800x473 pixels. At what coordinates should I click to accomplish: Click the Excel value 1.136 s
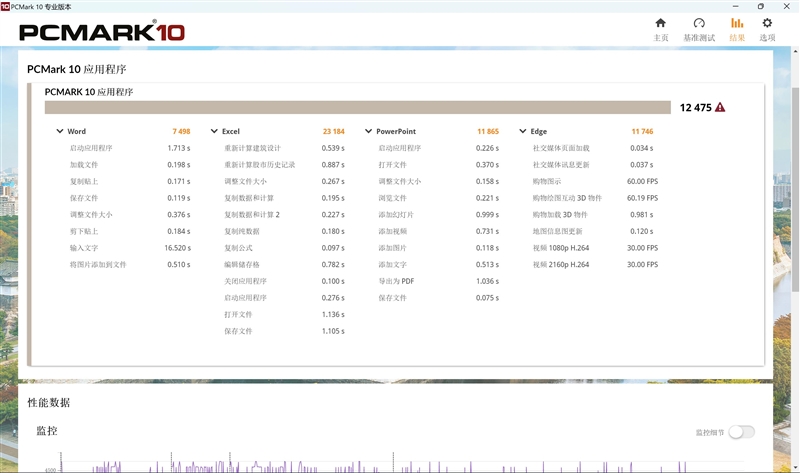(333, 314)
